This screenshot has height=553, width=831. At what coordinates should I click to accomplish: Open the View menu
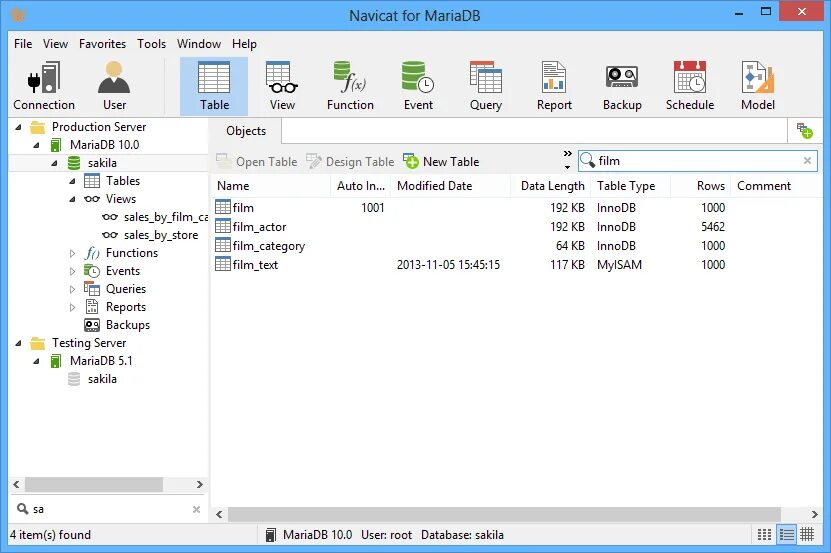(55, 43)
